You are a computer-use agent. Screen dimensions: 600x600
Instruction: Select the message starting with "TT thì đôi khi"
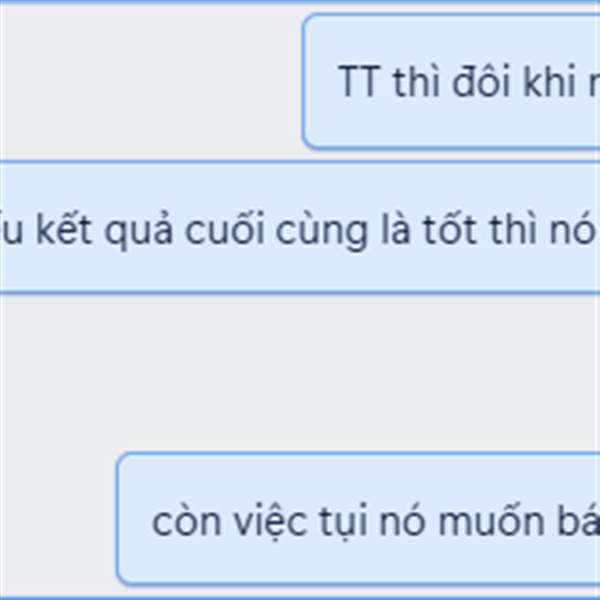pos(451,81)
